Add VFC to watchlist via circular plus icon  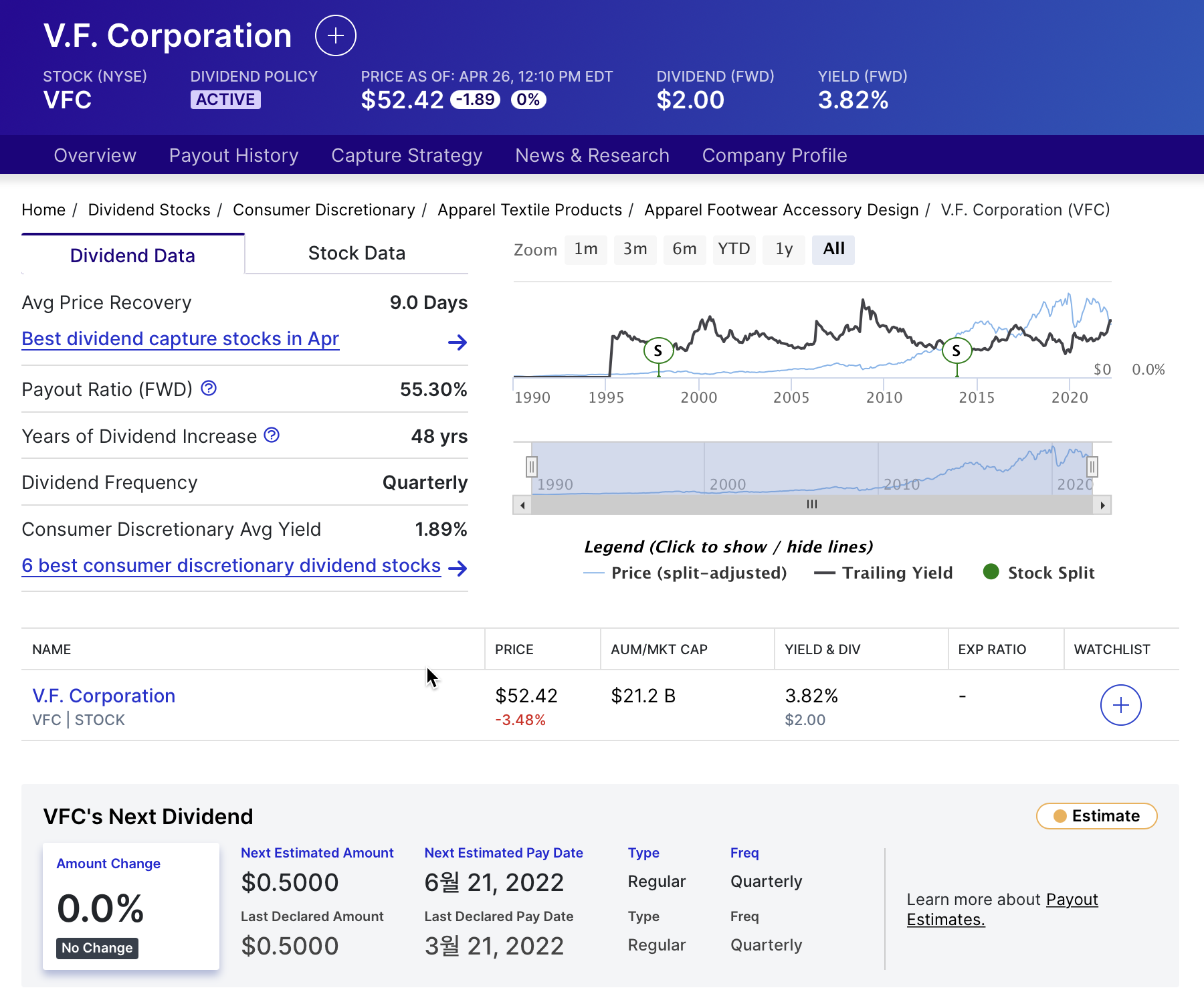[1120, 704]
